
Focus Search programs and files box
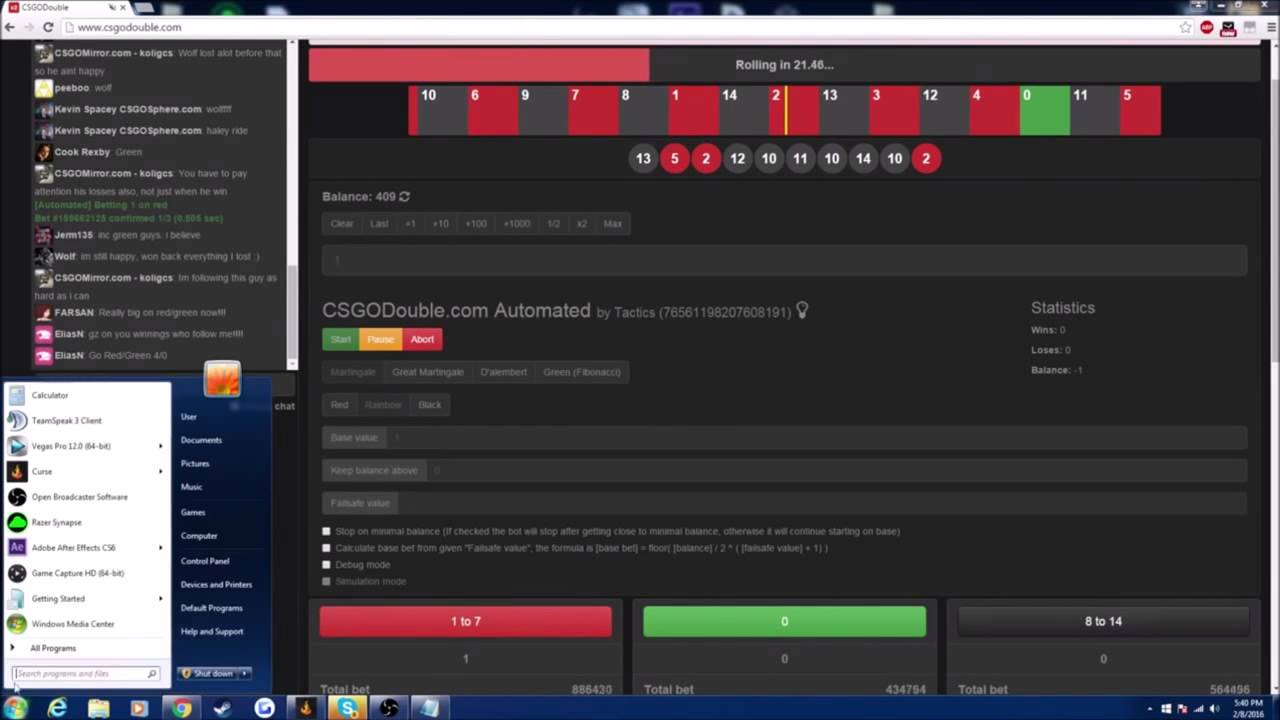(86, 674)
